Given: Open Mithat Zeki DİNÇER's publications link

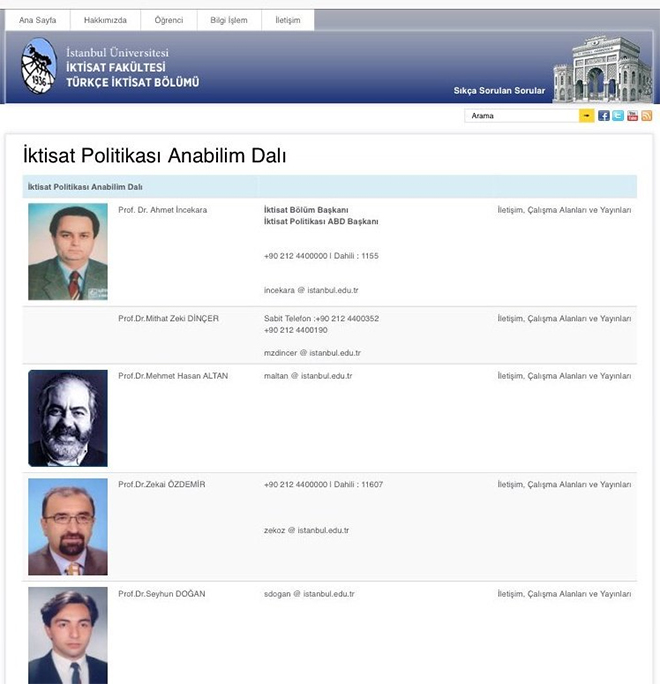Looking at the screenshot, I should tap(564, 319).
